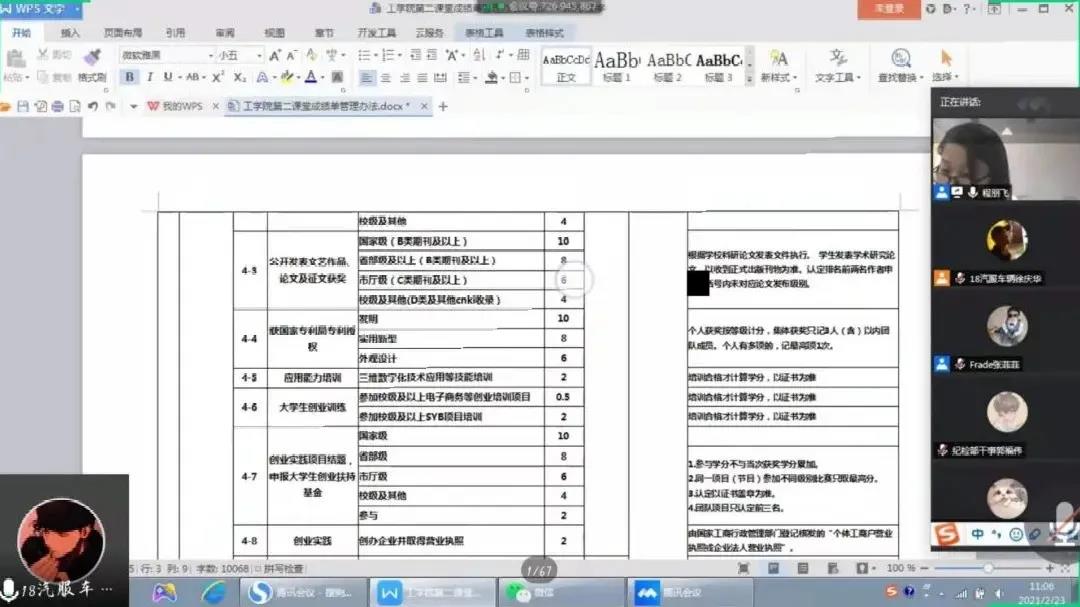Expand the font name dropdown (微软雅黑)
Viewport: 1080px width, 607px height.
pyautogui.click(x=210, y=55)
